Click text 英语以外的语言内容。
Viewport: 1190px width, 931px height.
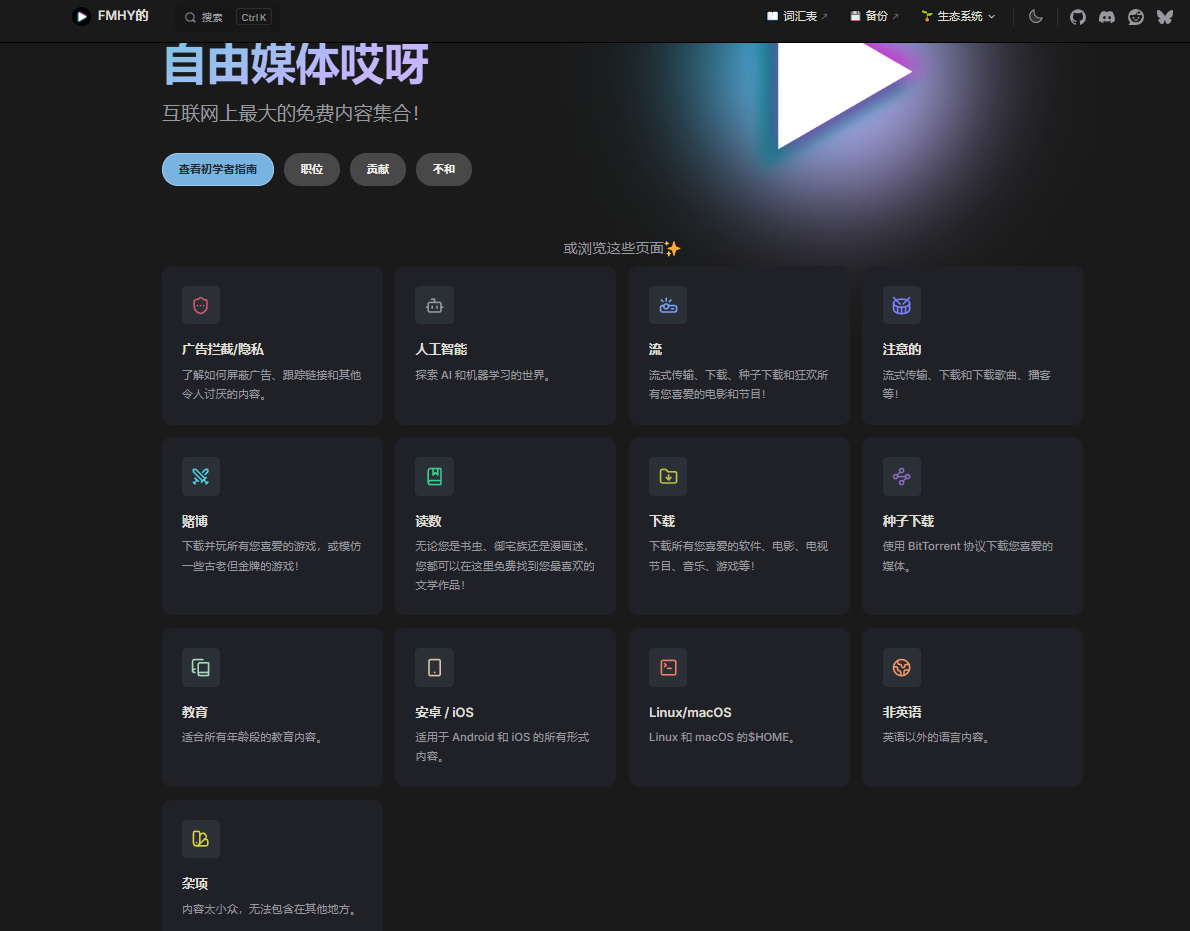click(938, 738)
